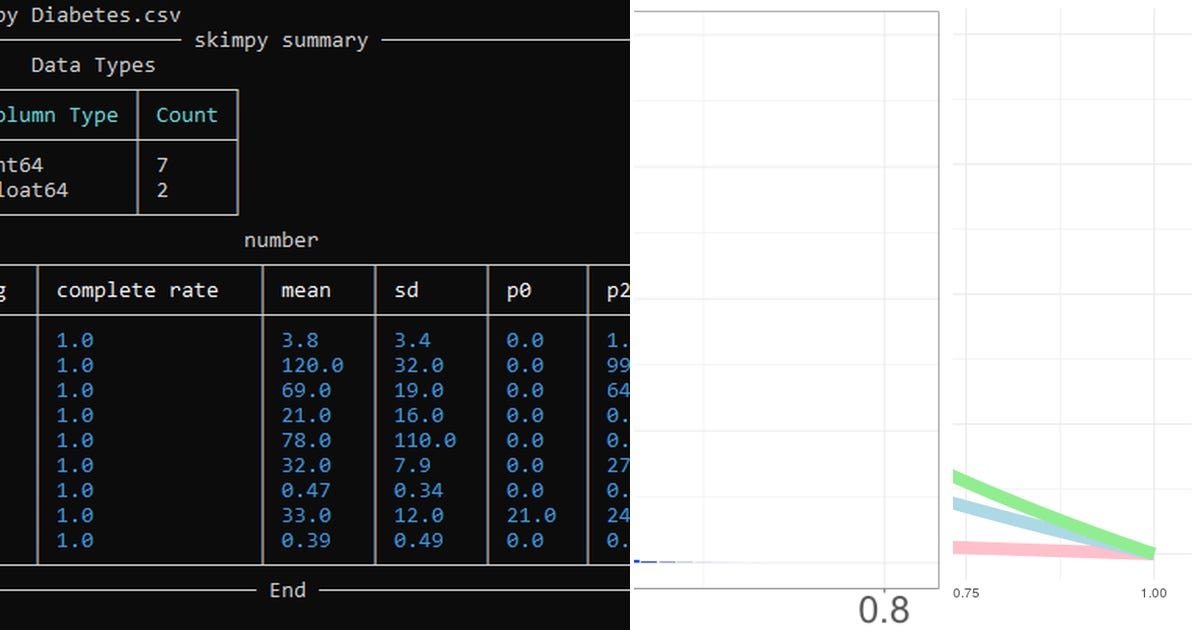Click the Diabetes.csv filename in the terminal header

(x=105, y=14)
